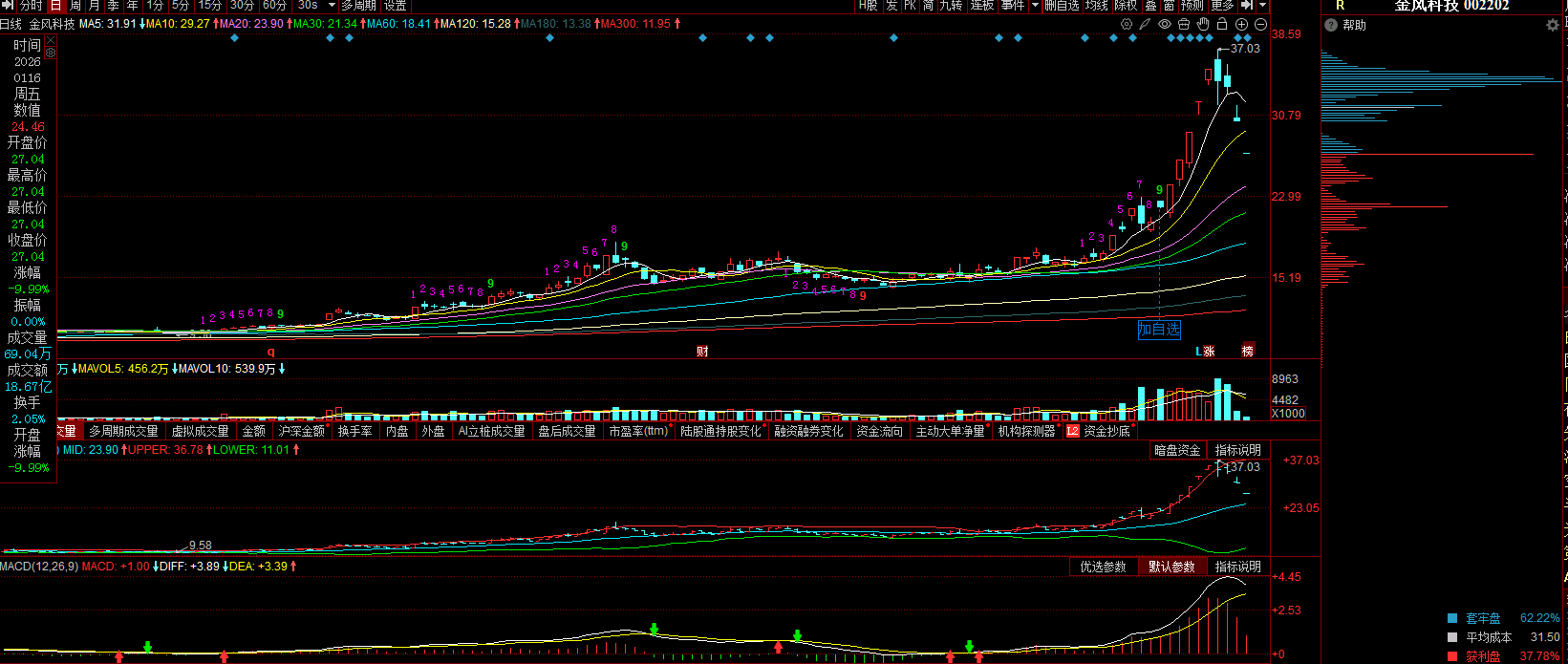Click the 九转 indicator button
1568x664 pixels.
tap(951, 6)
